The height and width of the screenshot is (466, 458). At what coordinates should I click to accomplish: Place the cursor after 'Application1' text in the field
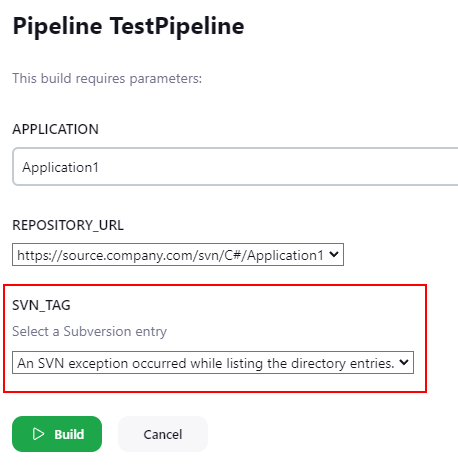(100, 167)
